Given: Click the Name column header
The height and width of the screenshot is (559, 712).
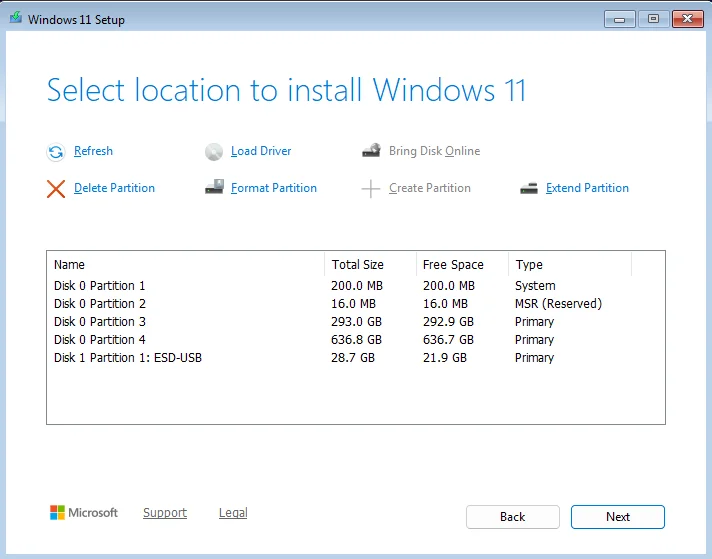Looking at the screenshot, I should (186, 264).
